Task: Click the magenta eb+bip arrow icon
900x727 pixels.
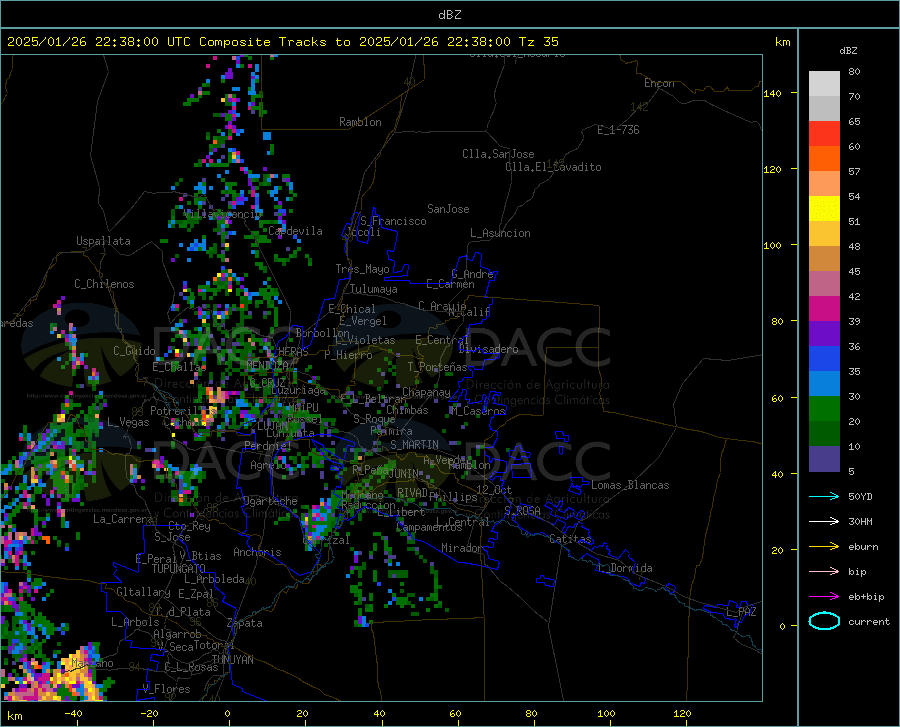Action: point(824,596)
